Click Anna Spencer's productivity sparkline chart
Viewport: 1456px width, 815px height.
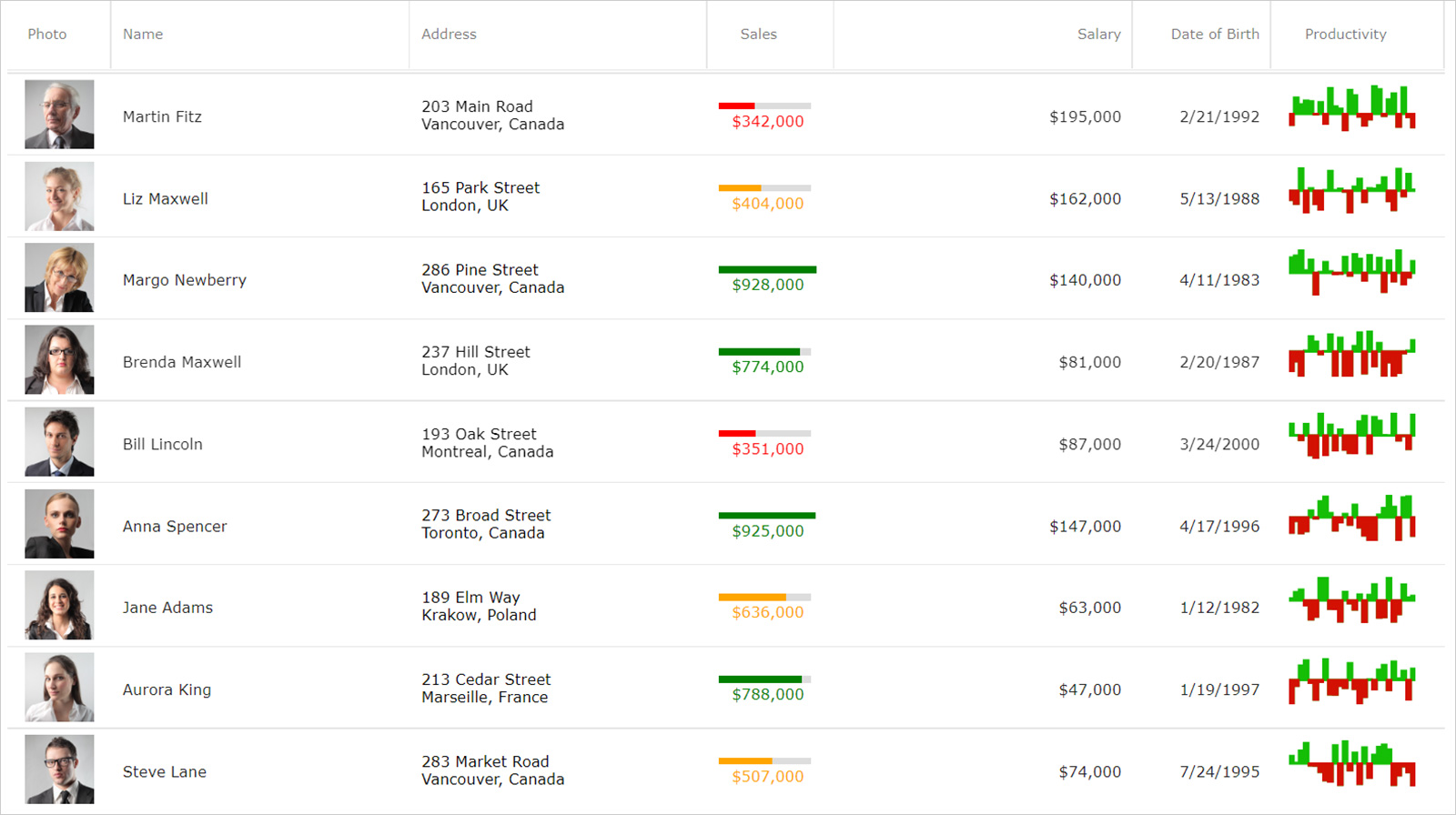pos(1351,518)
